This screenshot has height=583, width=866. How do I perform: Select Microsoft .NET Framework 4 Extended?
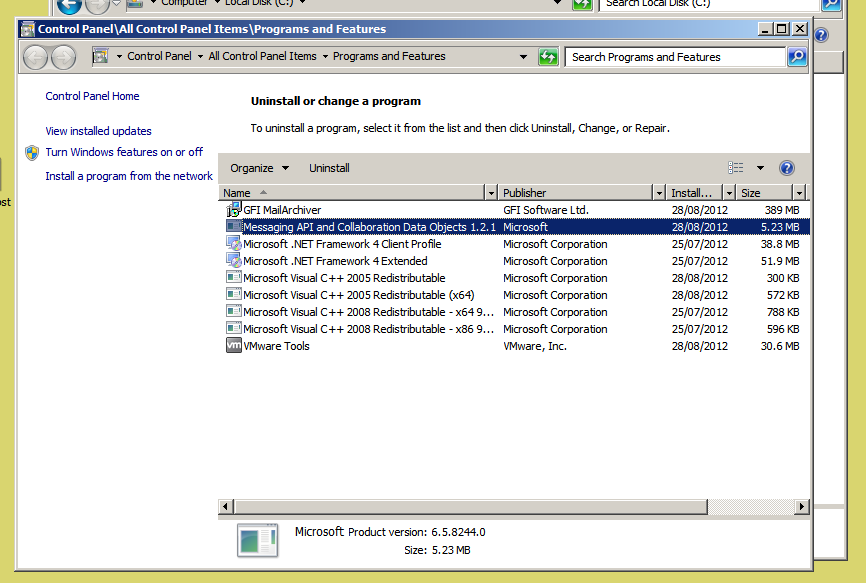[x=514, y=261]
